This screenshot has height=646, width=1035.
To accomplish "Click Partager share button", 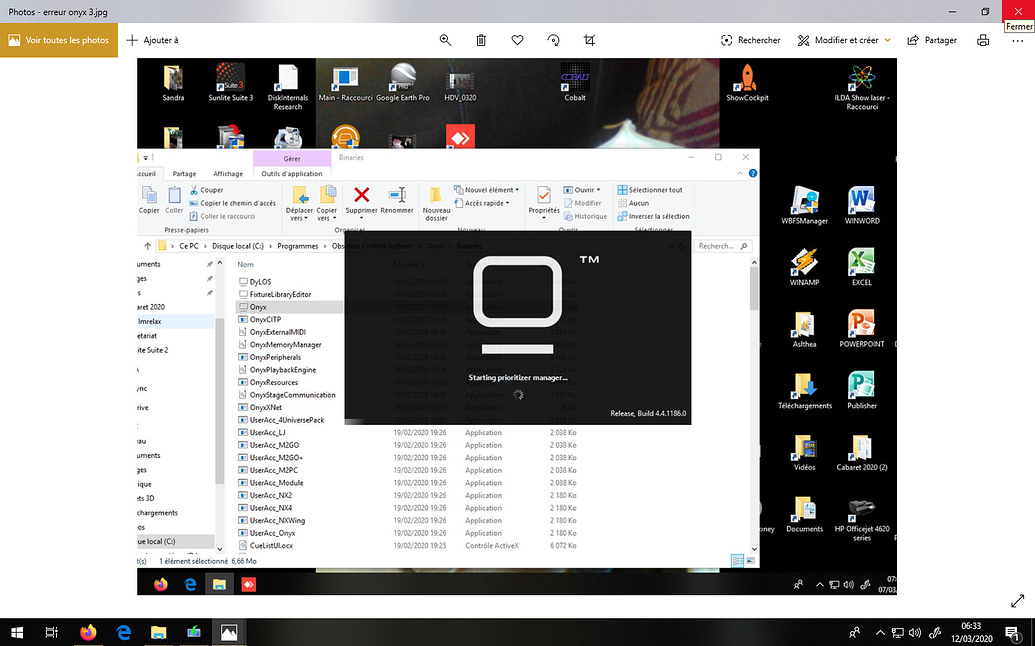I will [x=932, y=40].
